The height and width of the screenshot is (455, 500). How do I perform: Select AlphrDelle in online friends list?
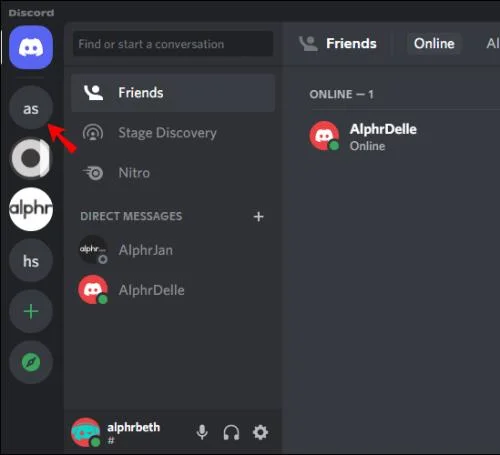[x=405, y=136]
